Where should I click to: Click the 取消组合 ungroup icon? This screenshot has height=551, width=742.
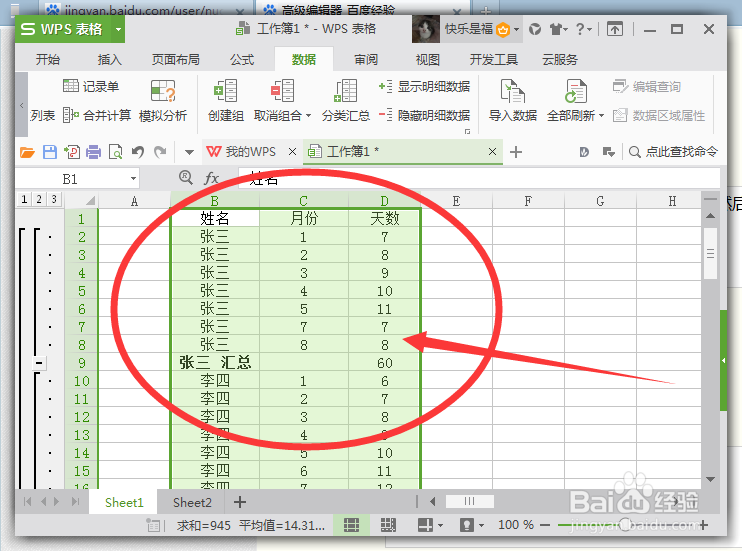point(283,91)
